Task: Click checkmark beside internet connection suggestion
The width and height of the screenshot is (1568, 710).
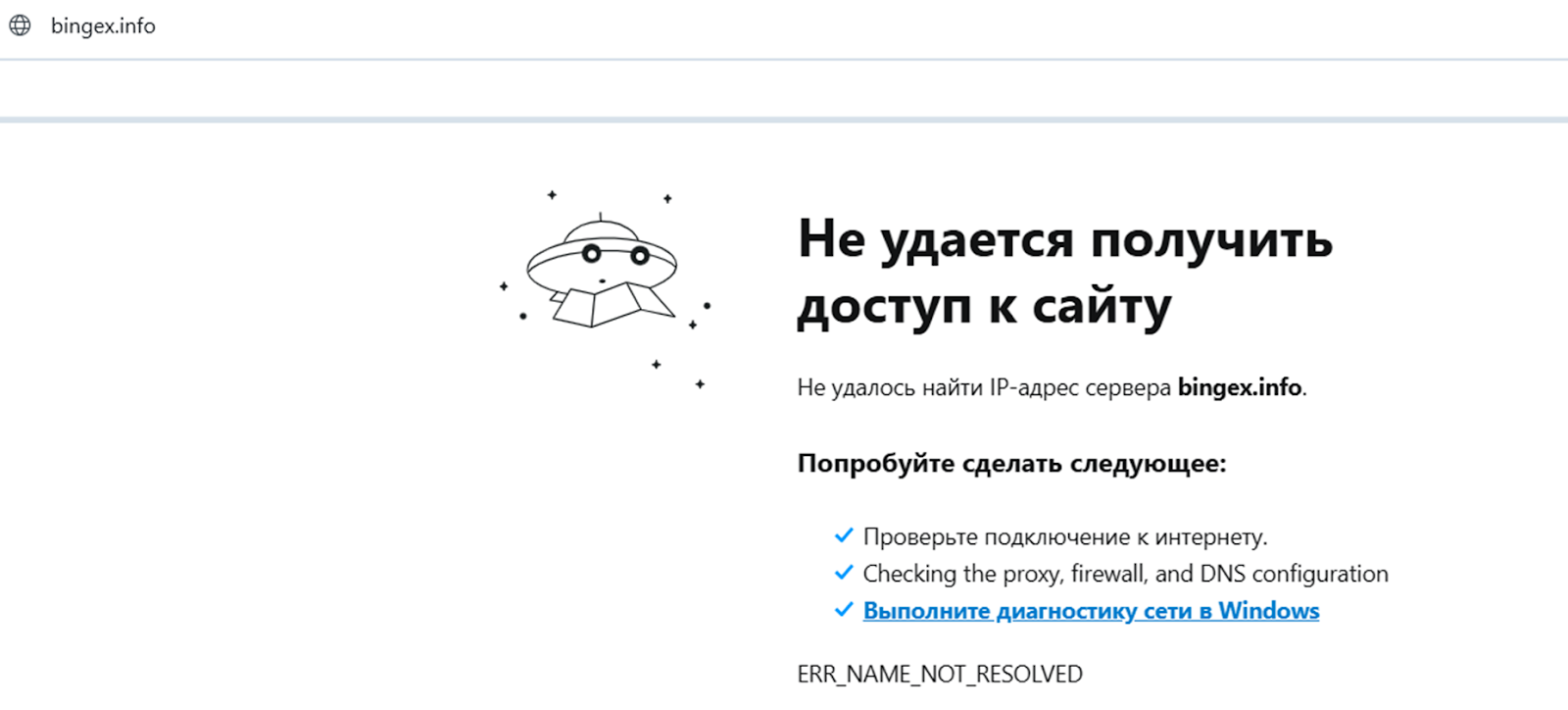Action: pos(843,535)
